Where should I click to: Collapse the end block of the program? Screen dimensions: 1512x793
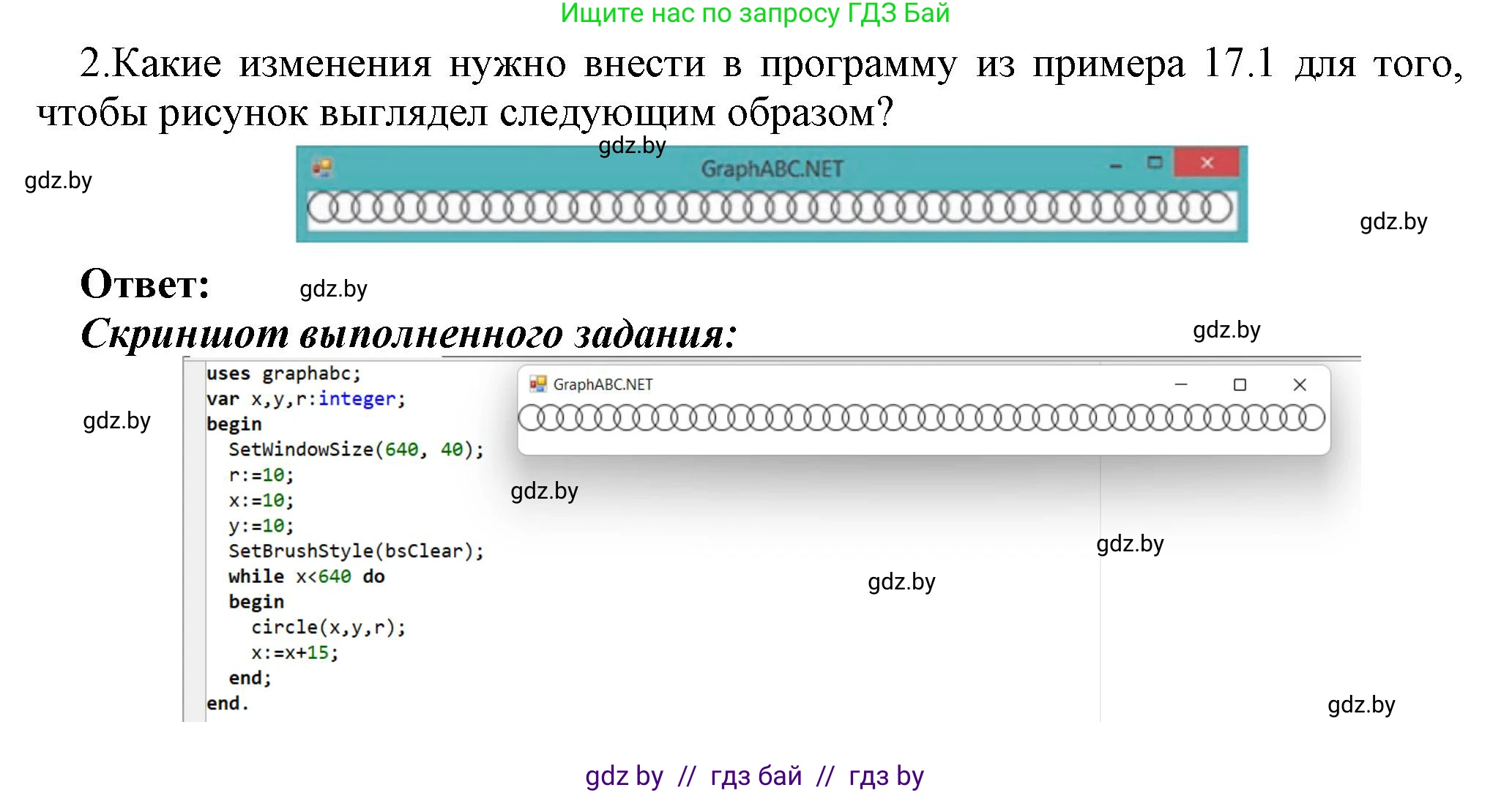tap(228, 704)
